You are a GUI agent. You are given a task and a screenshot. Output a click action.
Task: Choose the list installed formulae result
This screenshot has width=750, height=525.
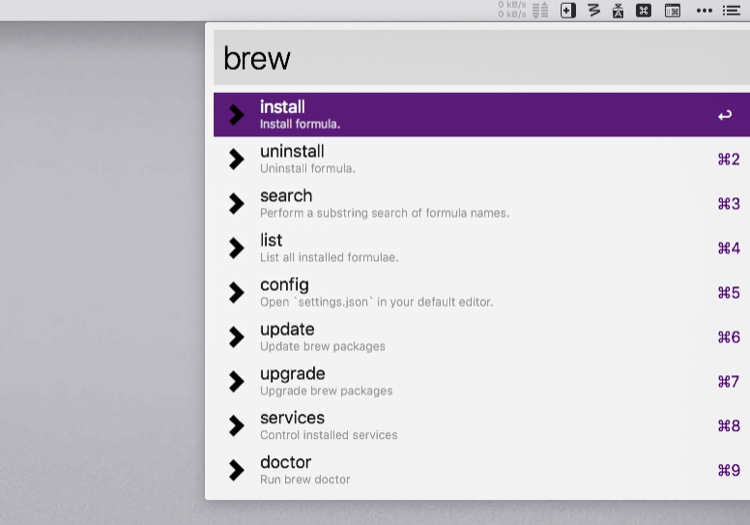point(482,248)
